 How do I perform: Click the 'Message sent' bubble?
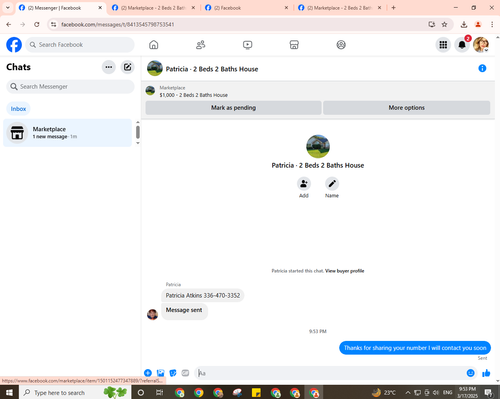tap(184, 310)
